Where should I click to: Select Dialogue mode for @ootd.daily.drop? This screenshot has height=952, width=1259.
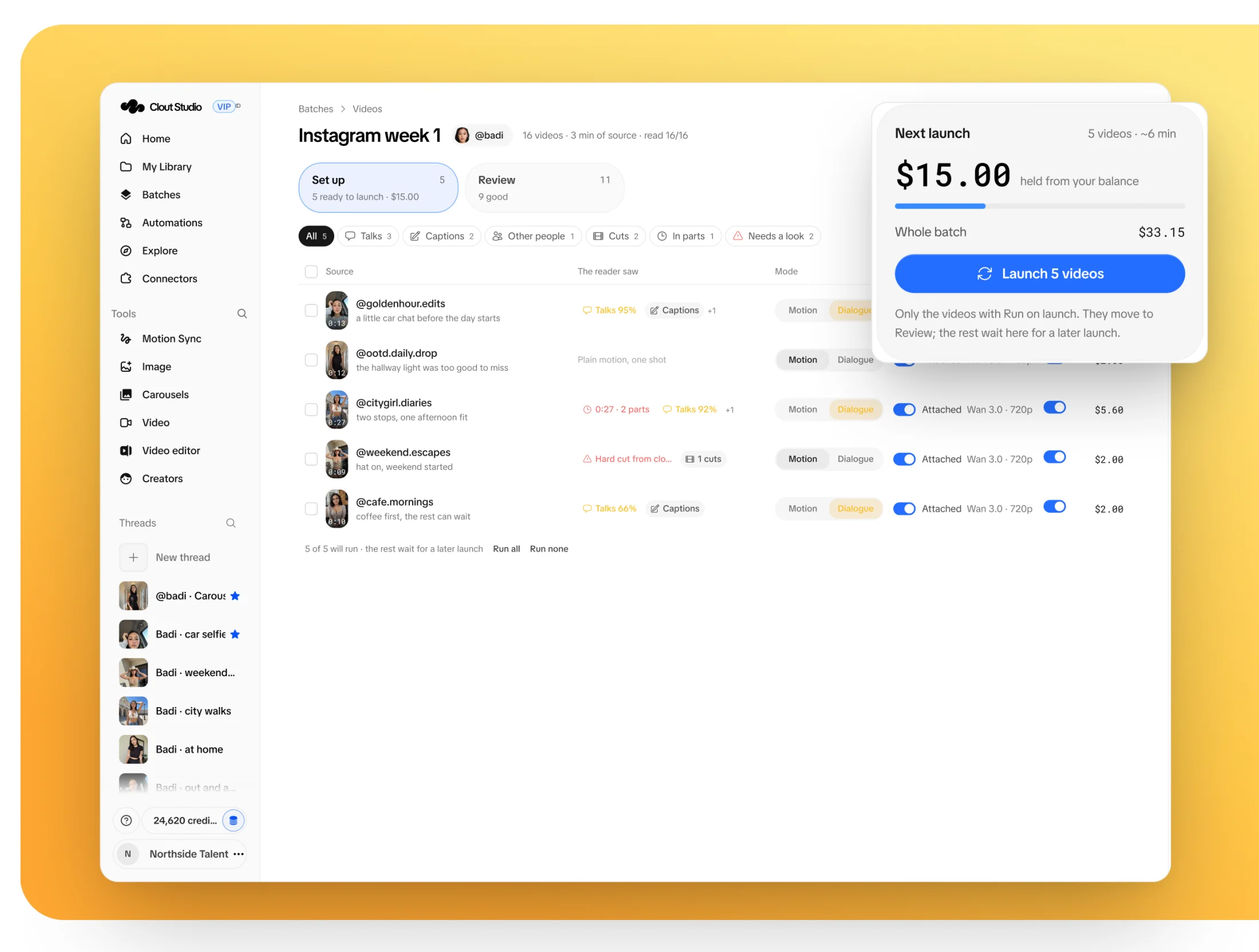(x=855, y=360)
